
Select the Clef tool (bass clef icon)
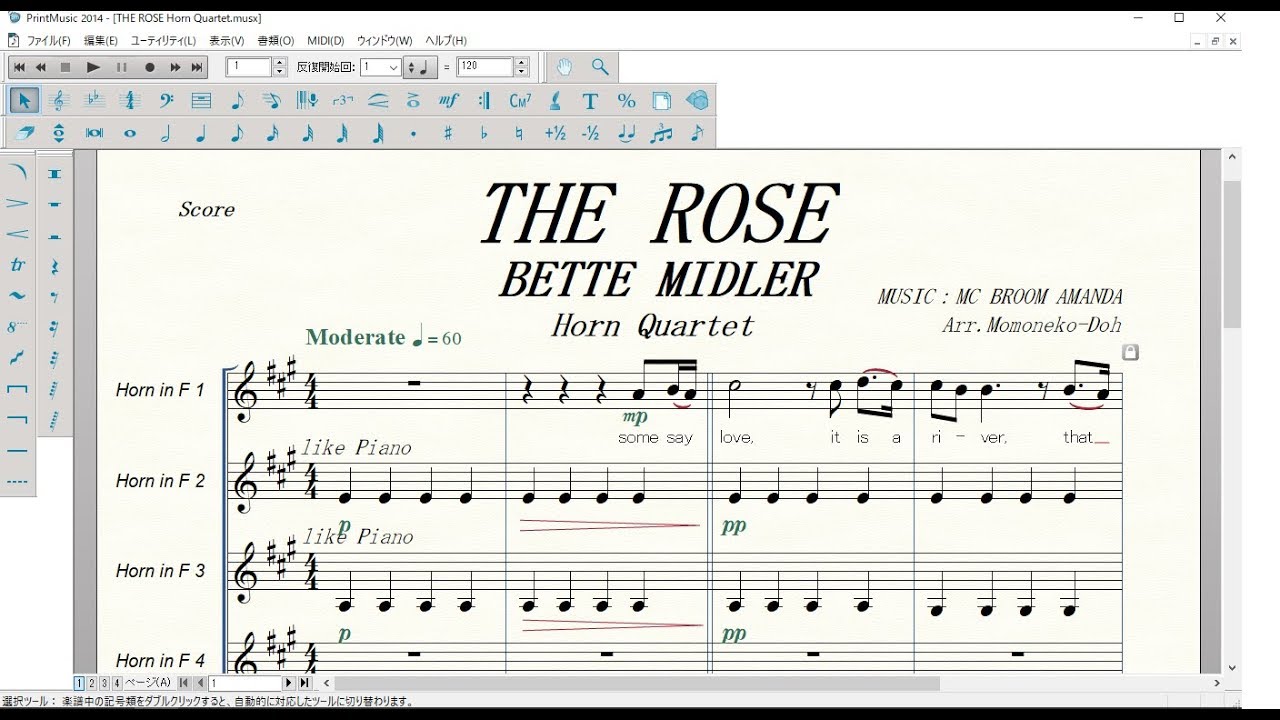click(x=166, y=101)
